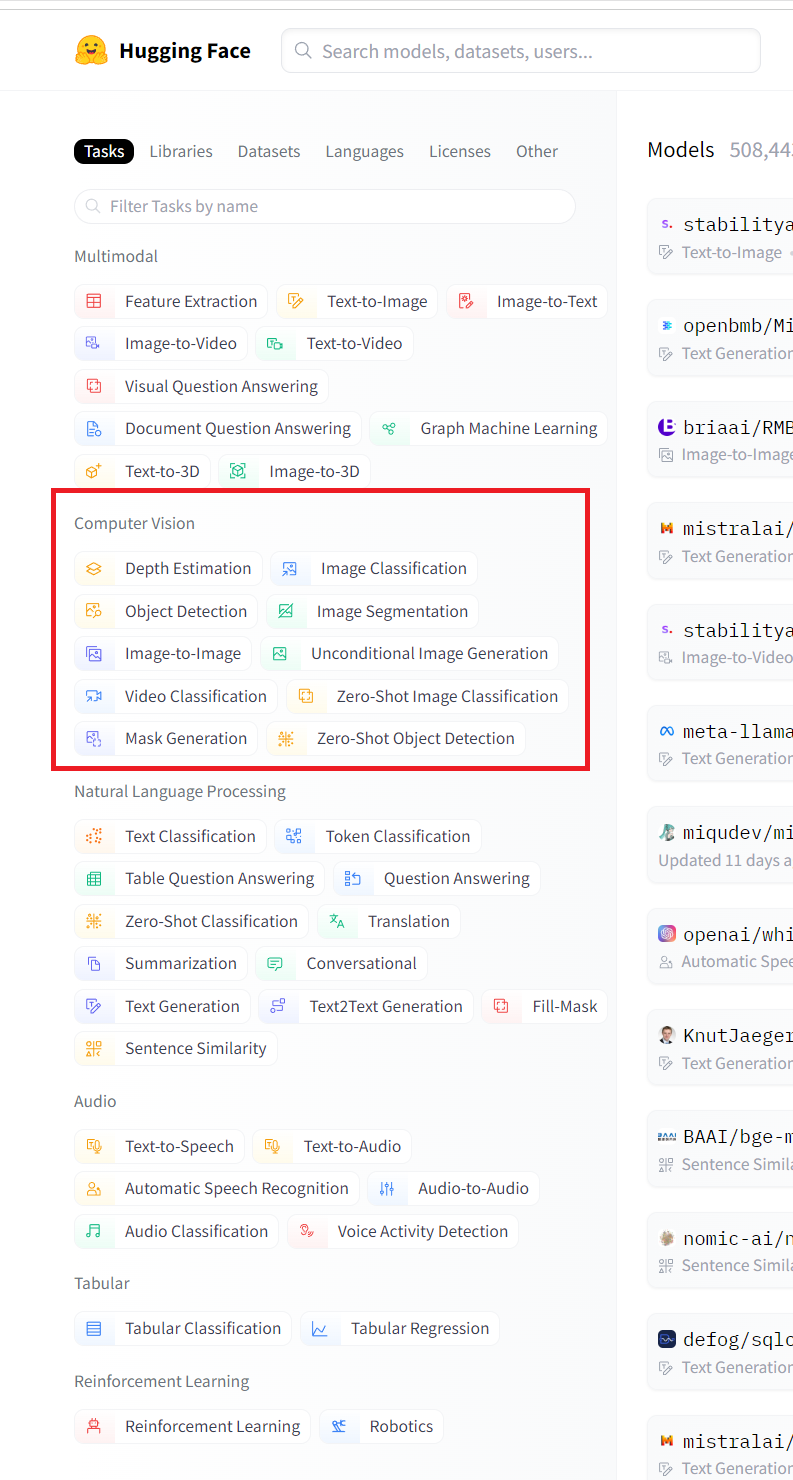The image size is (793, 1480).
Task: Filter by Question Answering task
Action: coord(436,878)
